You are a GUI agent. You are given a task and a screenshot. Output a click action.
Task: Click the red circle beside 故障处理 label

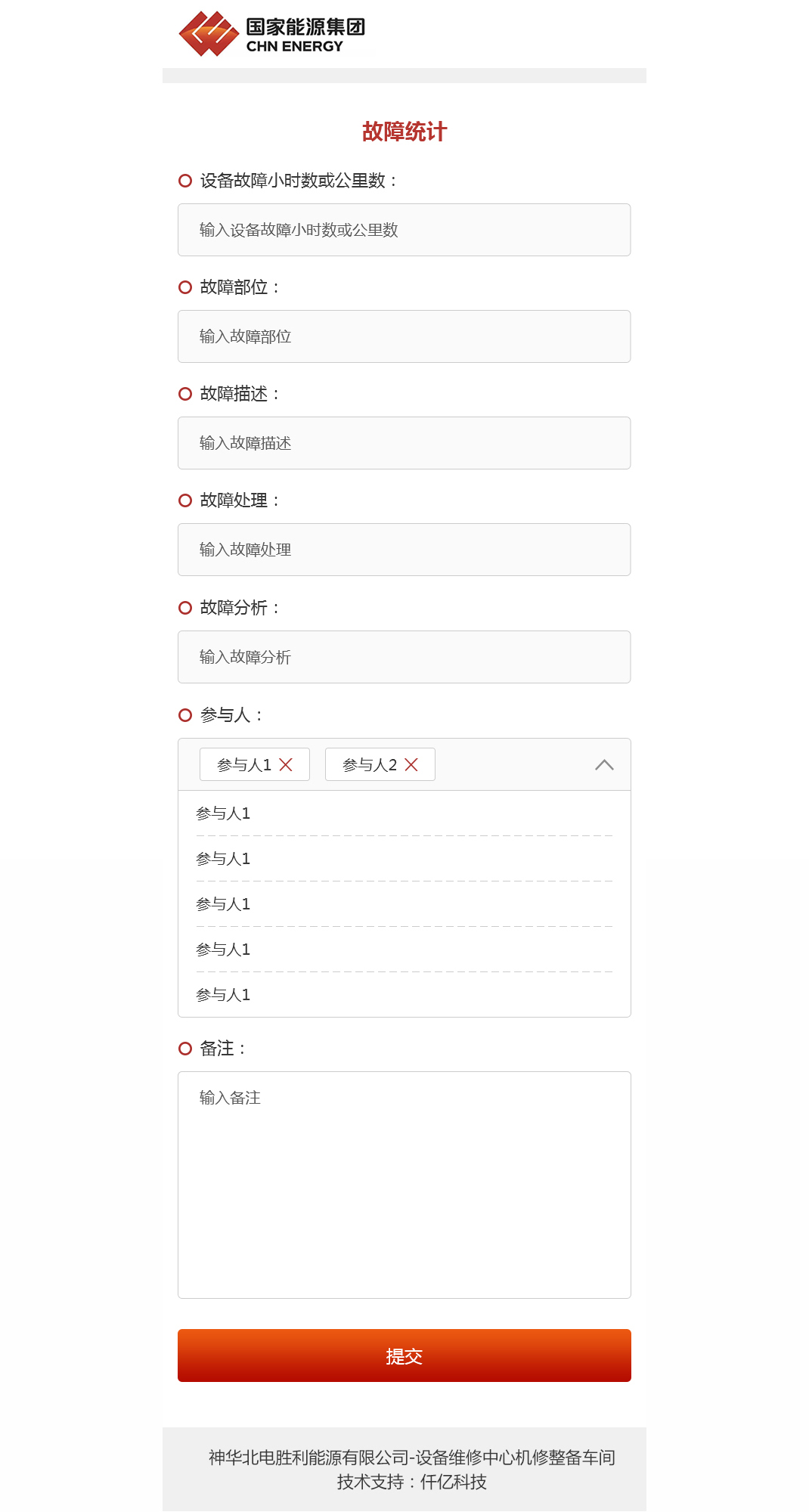click(x=185, y=500)
